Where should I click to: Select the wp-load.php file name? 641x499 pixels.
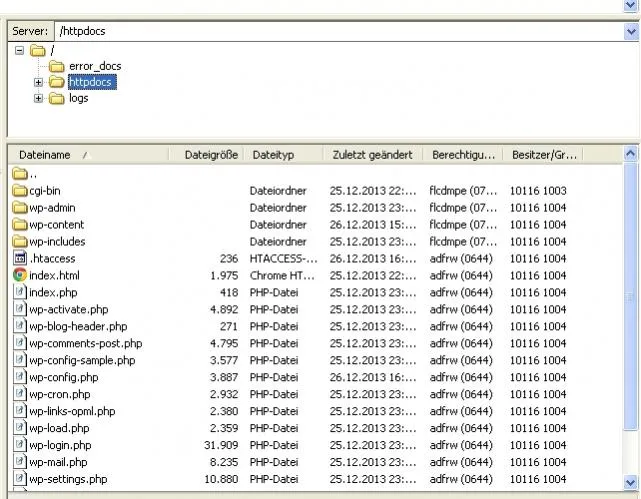click(59, 428)
